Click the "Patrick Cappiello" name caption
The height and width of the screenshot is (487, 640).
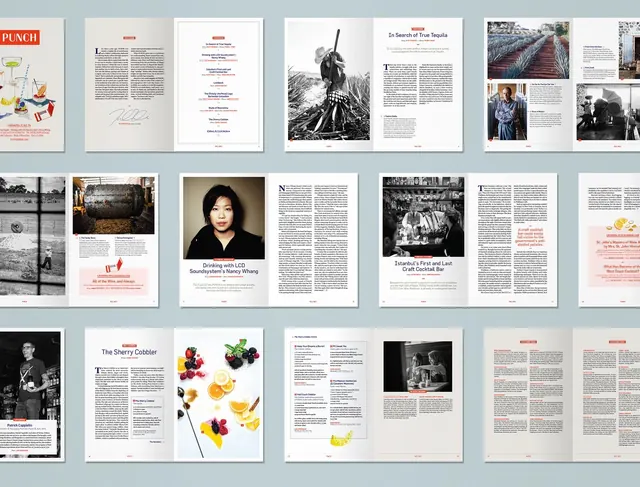22,425
